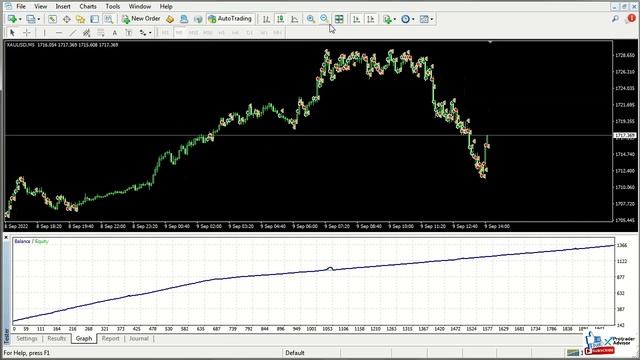Switch to the tester Report tab
640x360 pixels.
pyautogui.click(x=111, y=338)
